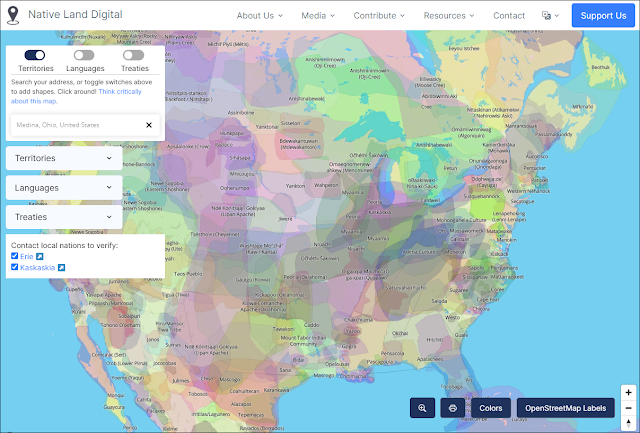Click the Yavapai Apache map label
The width and height of the screenshot is (640, 433).
point(104,295)
